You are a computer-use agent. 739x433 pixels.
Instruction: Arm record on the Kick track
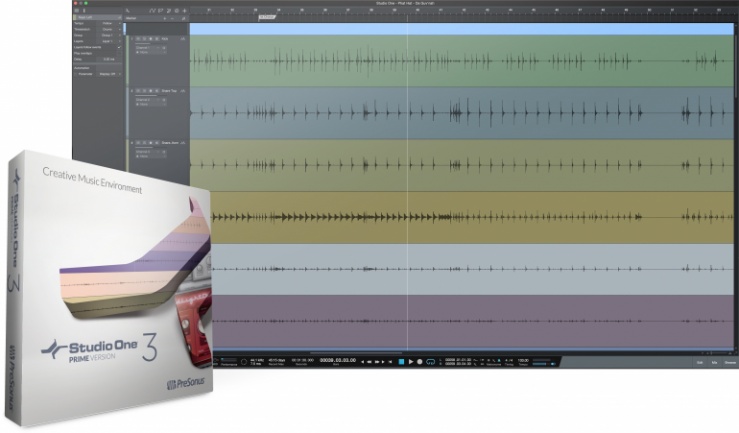(151, 40)
